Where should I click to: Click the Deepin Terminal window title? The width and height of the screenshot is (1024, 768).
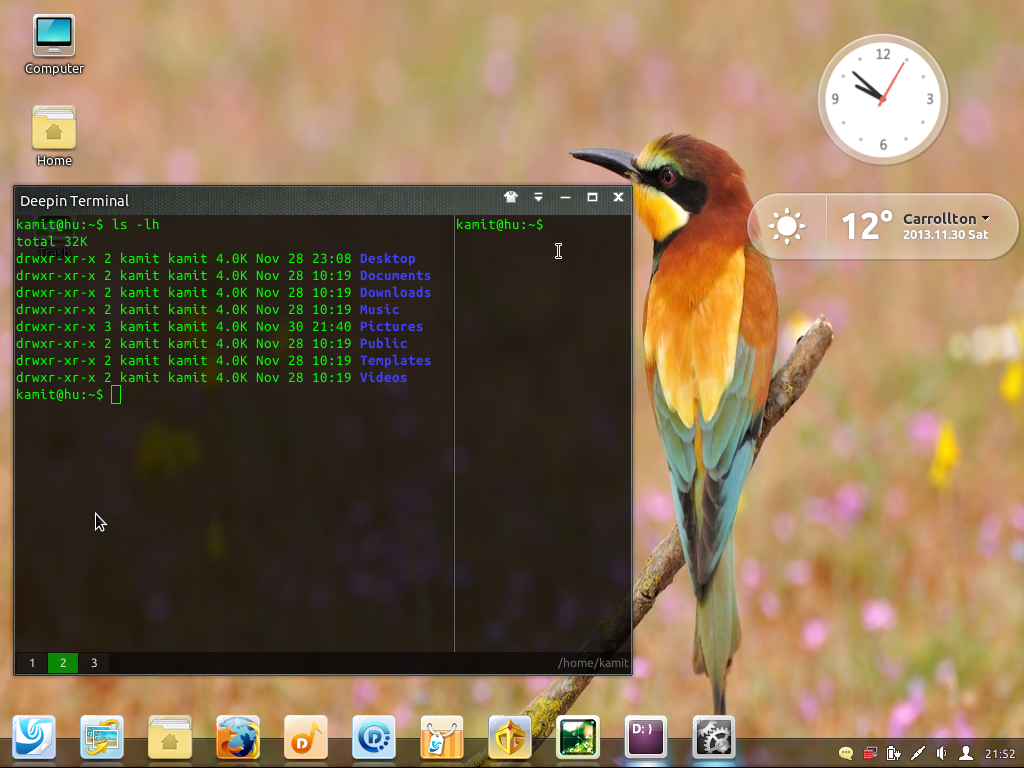click(74, 201)
